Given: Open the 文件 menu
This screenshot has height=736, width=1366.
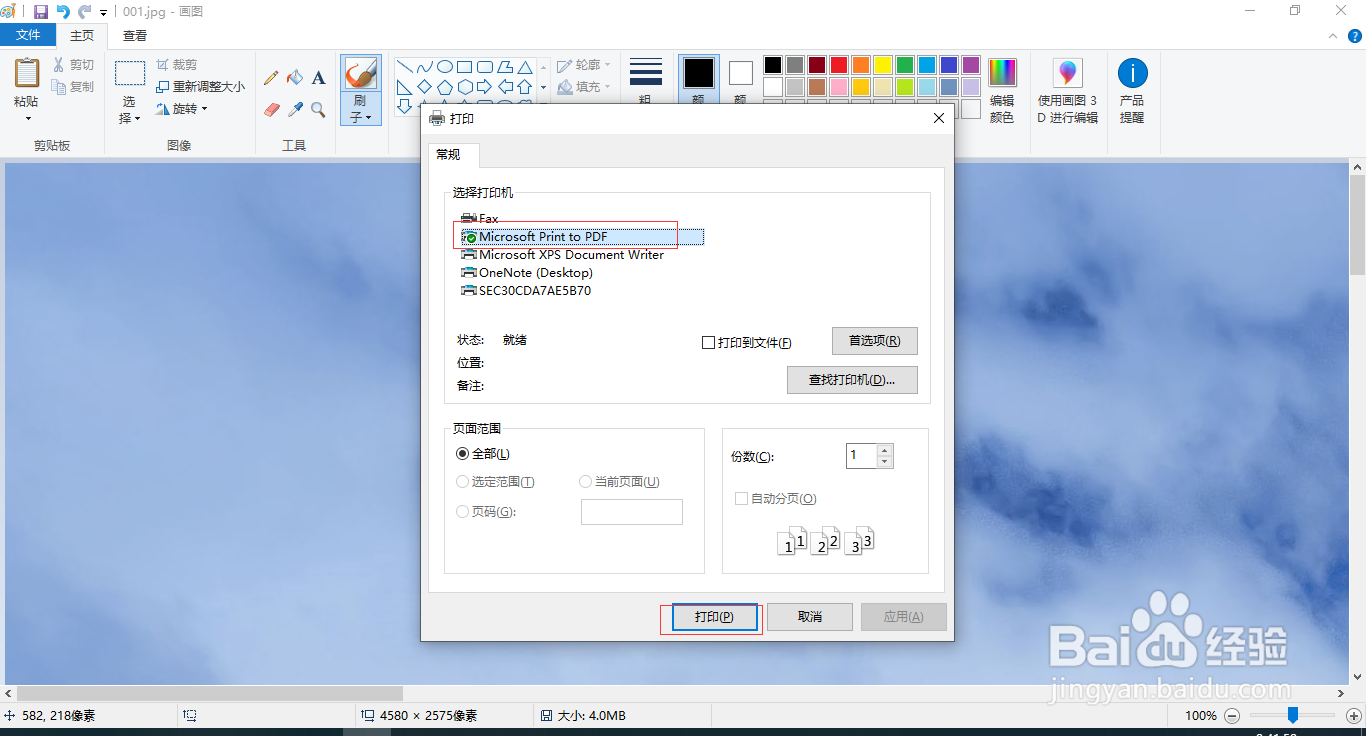Looking at the screenshot, I should coord(28,34).
